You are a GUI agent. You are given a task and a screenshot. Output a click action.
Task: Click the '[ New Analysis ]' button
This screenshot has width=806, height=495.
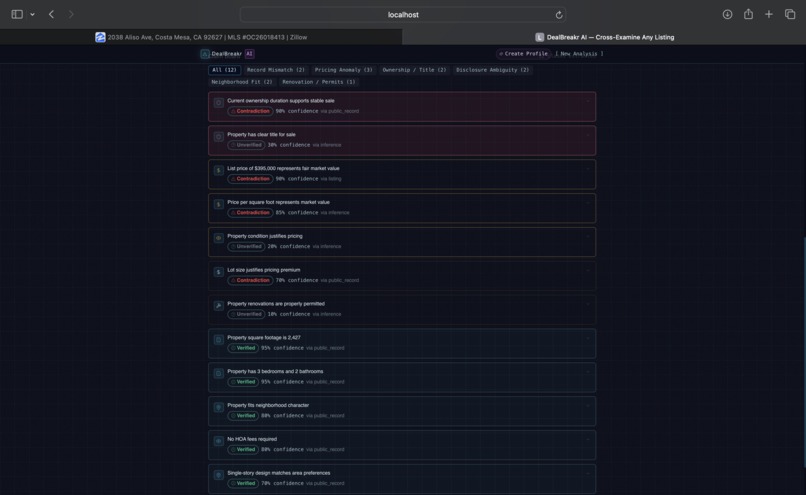pyautogui.click(x=579, y=53)
